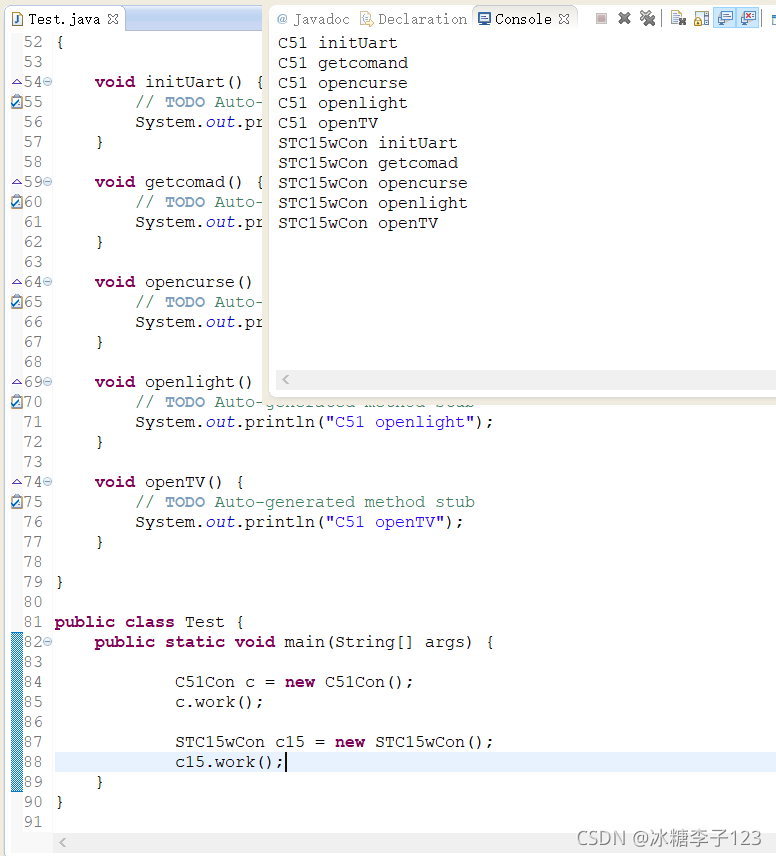Click console output line 'C51 initUart'
This screenshot has width=776, height=856.
[x=337, y=43]
